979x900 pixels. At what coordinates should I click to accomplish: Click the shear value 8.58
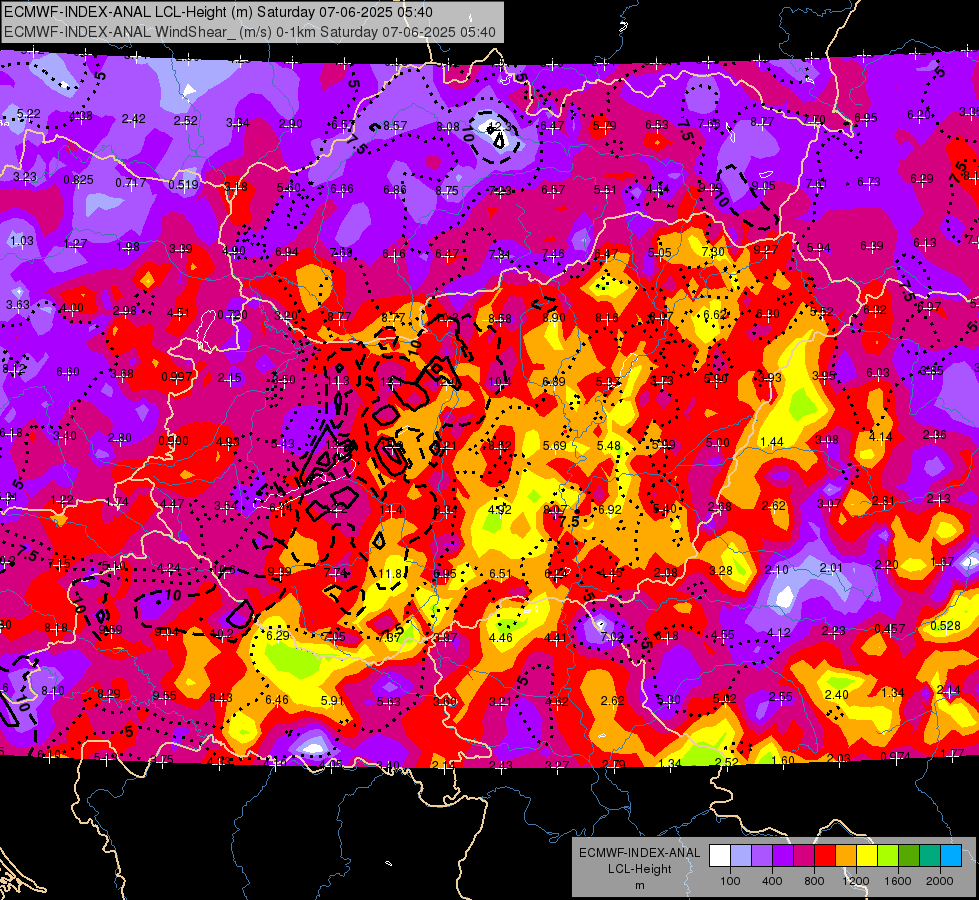click(x=499, y=319)
